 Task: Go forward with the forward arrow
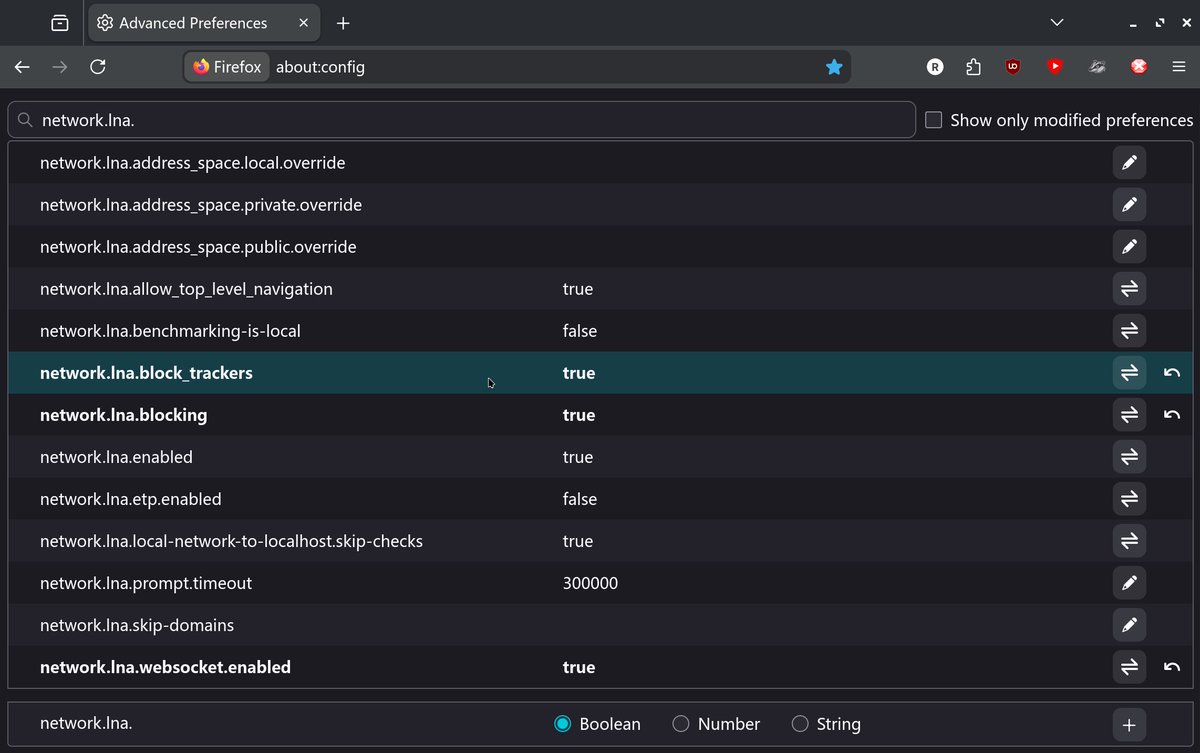60,67
